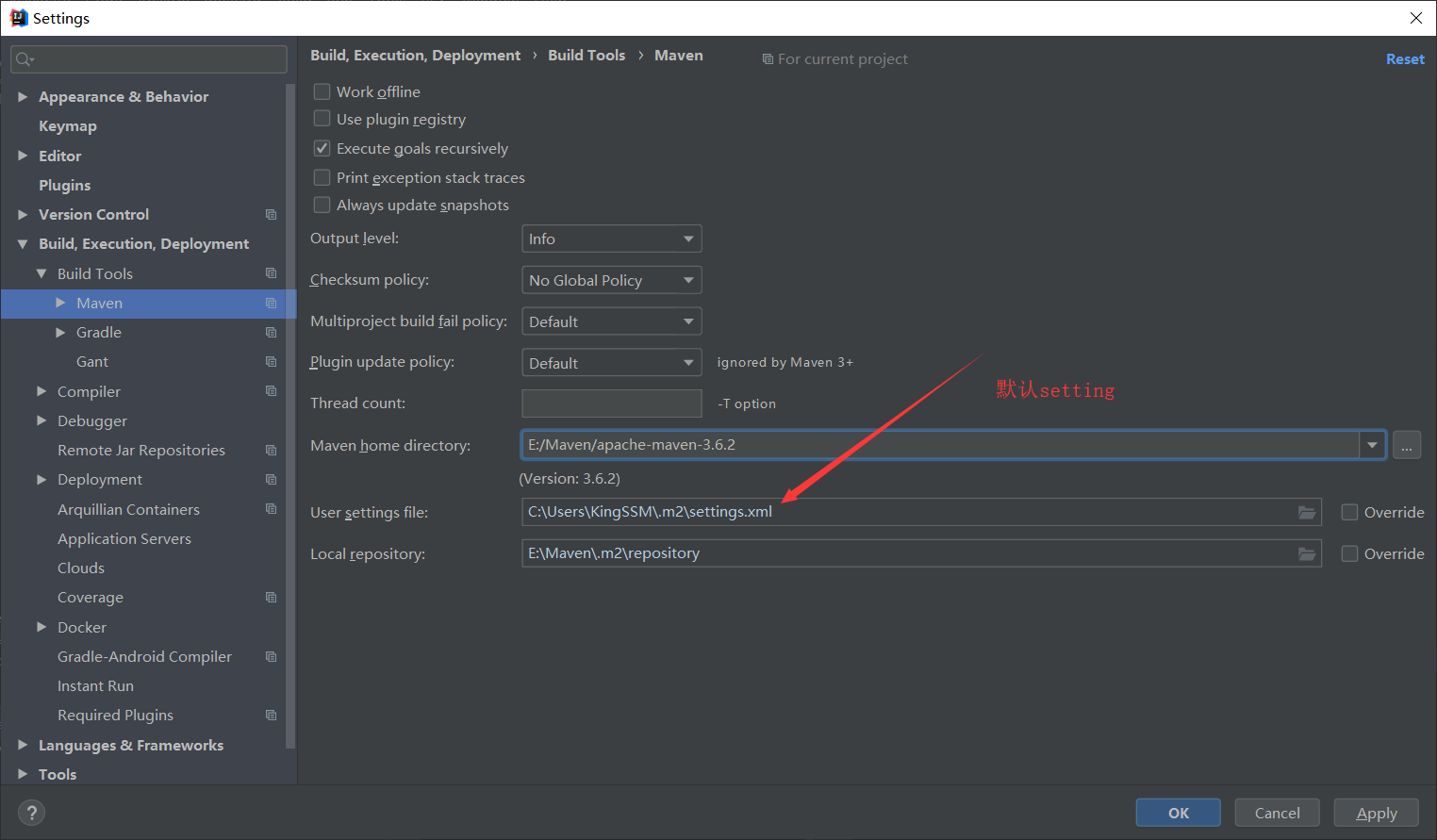1437x840 pixels.
Task: Uncheck Execute goals recursively
Action: [322, 148]
